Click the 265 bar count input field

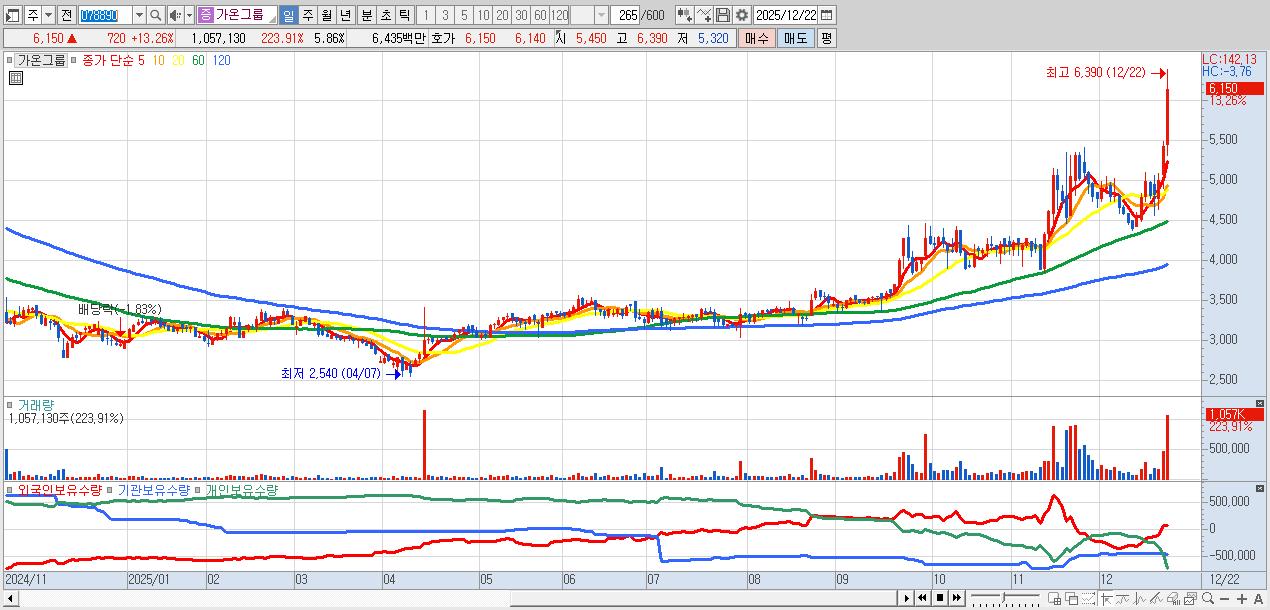pyautogui.click(x=625, y=15)
